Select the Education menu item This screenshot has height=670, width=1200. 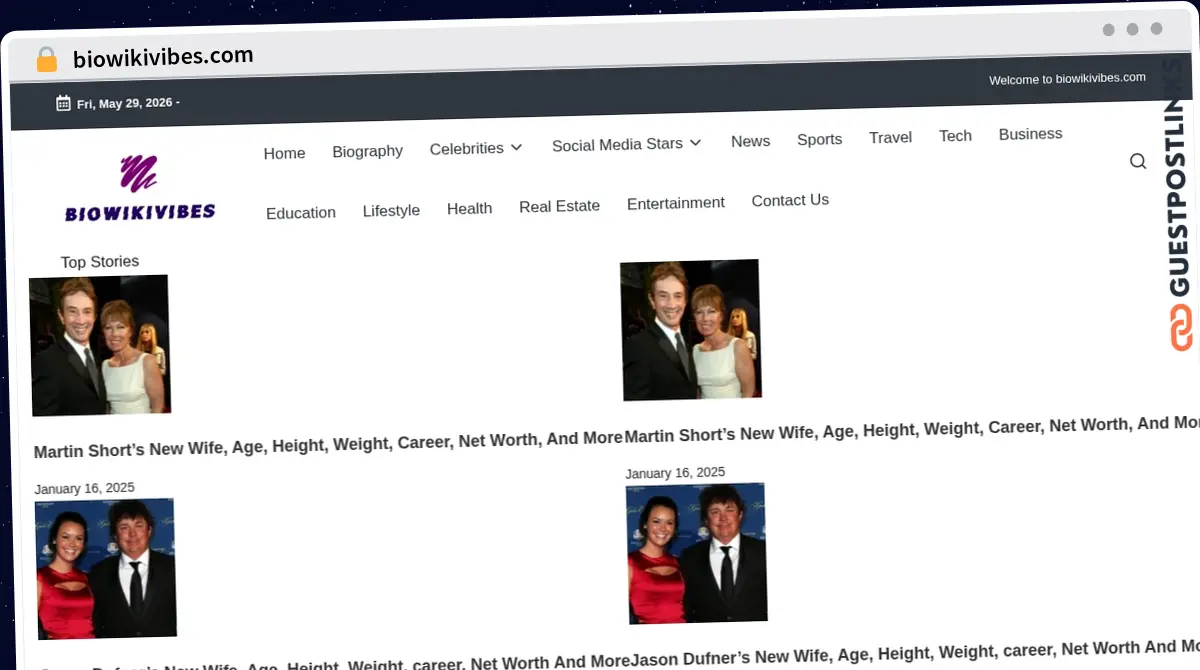click(x=300, y=213)
